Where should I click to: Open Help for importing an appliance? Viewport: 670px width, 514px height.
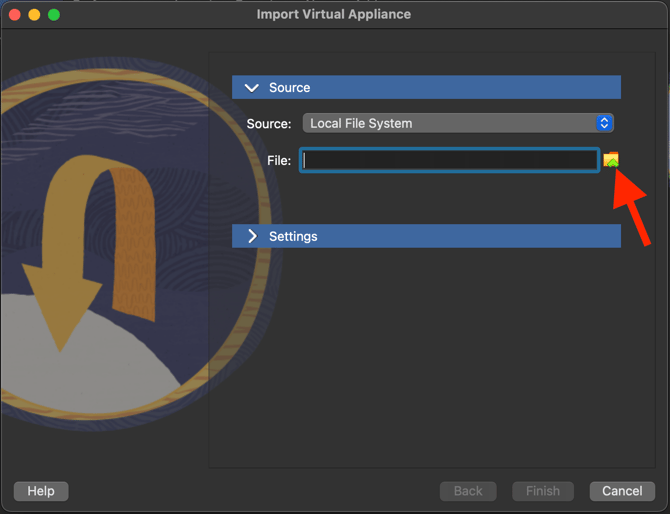click(x=41, y=491)
